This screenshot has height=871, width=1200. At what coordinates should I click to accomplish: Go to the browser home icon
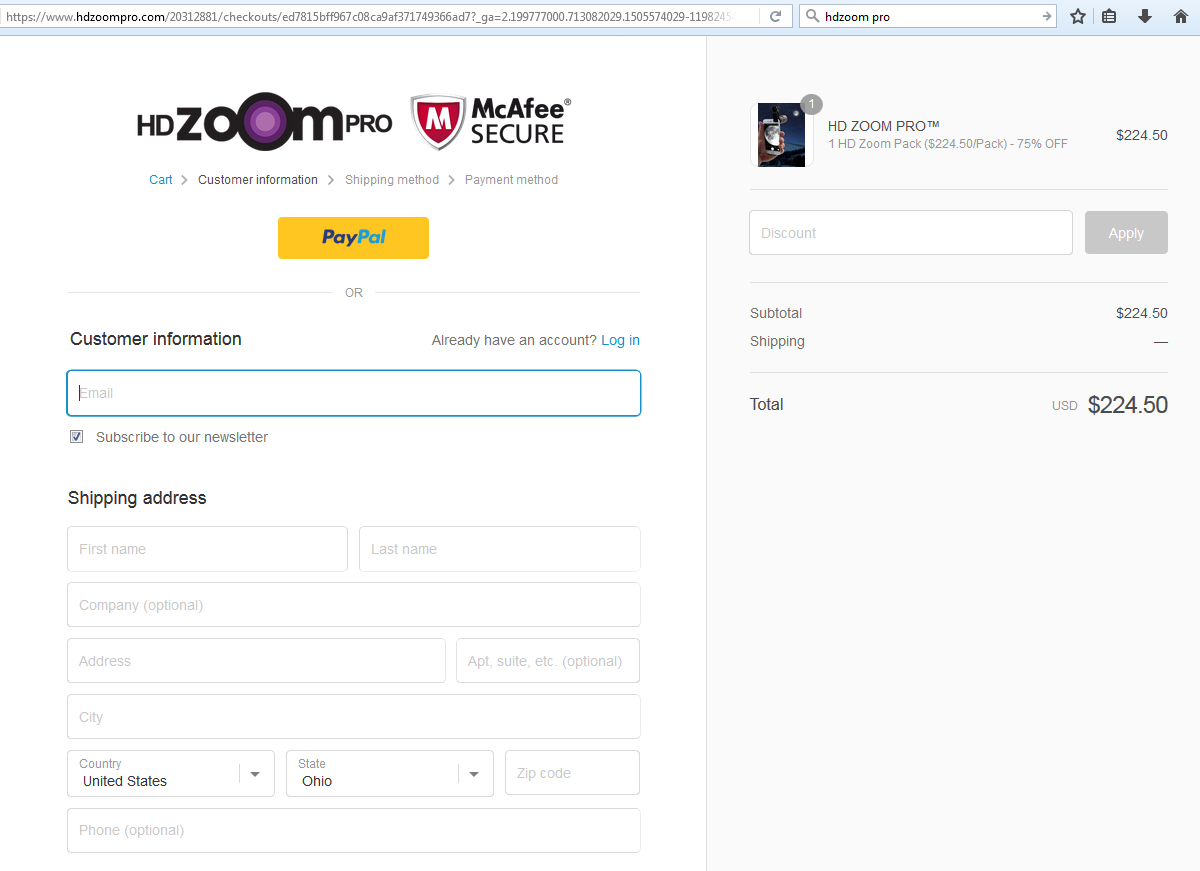pyautogui.click(x=1181, y=16)
